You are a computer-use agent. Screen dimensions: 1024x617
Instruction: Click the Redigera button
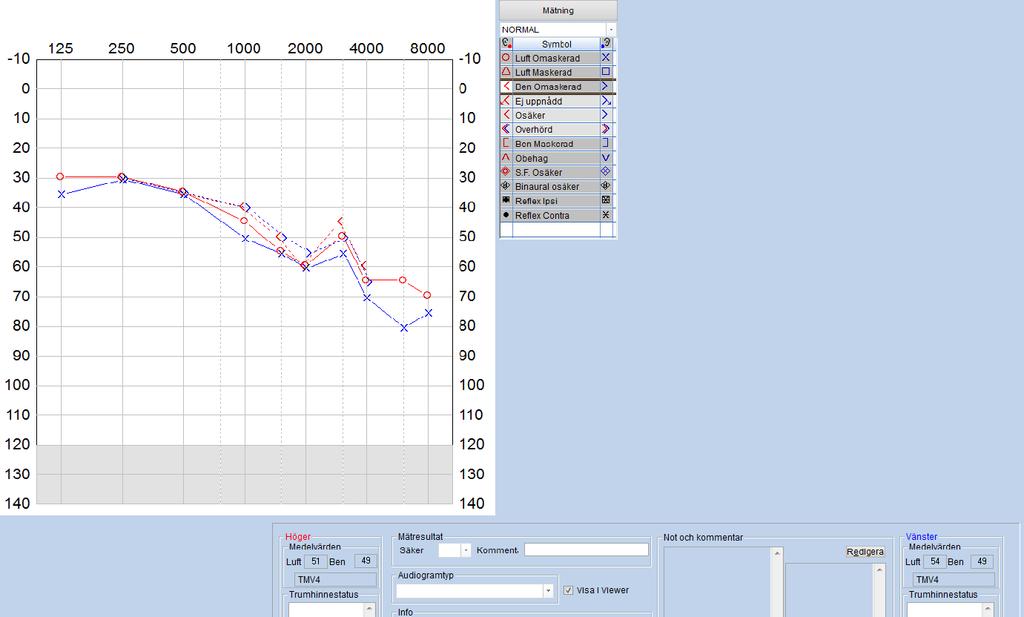coord(865,552)
